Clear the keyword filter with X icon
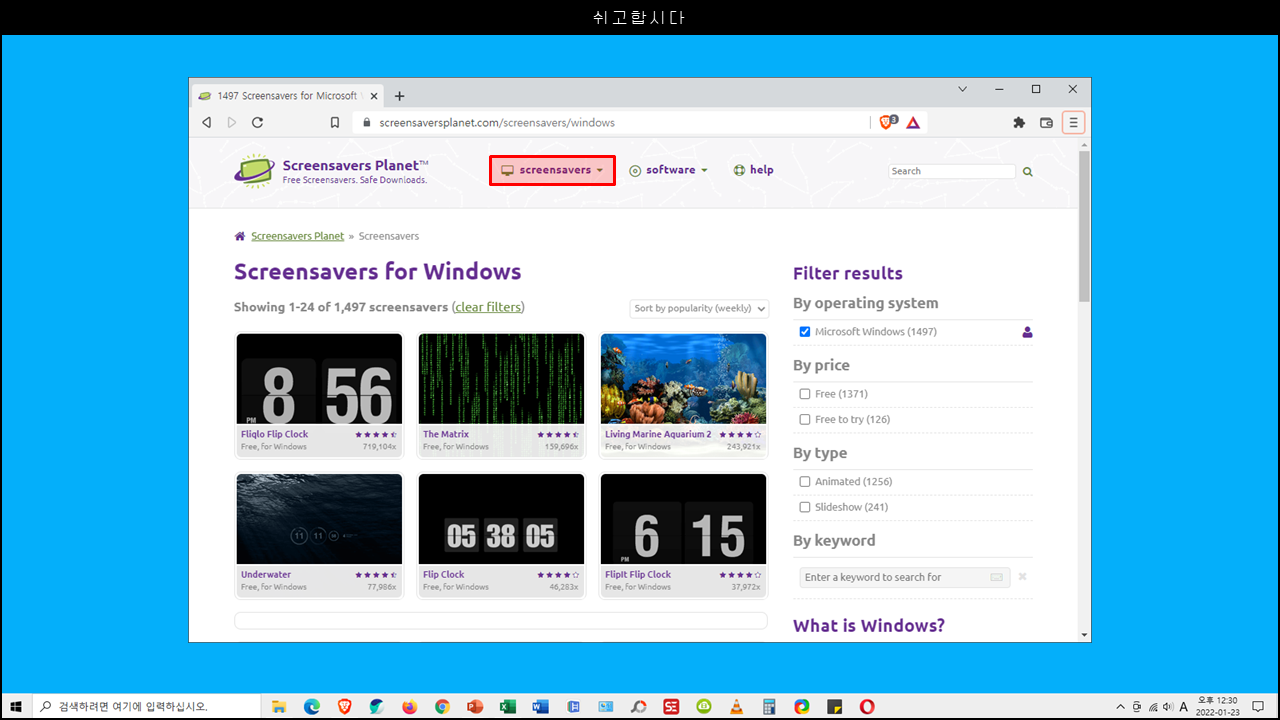This screenshot has height=720, width=1280. [x=1022, y=577]
